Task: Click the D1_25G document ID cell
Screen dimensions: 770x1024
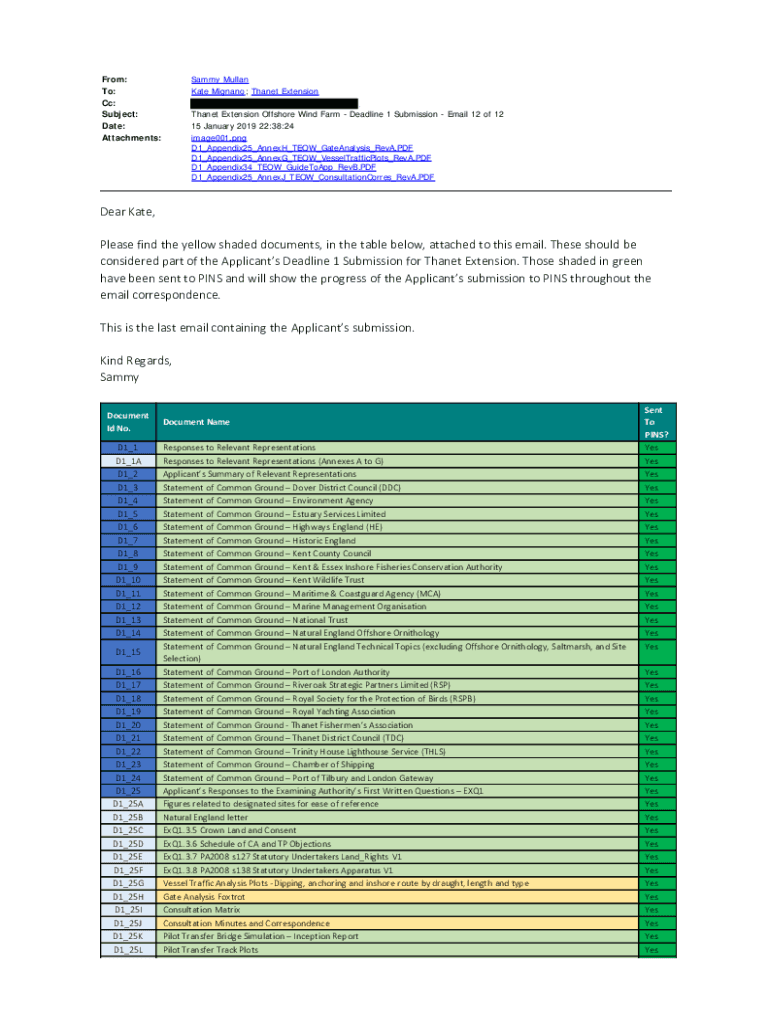Action: [127, 883]
